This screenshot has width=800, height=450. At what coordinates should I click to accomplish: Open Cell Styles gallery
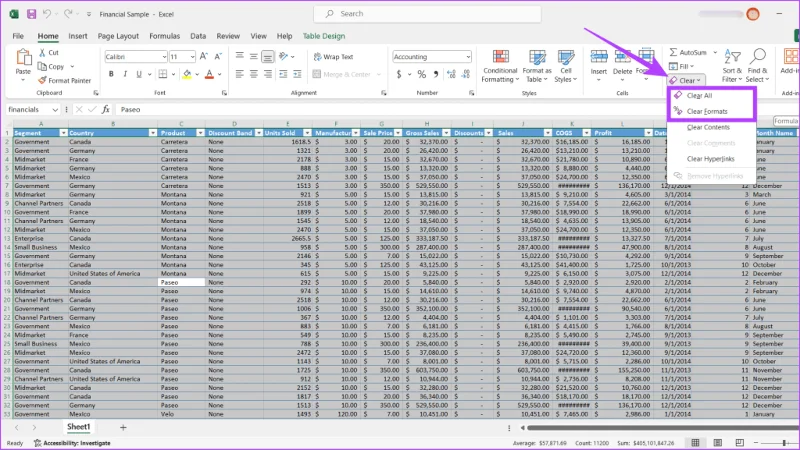[565, 66]
